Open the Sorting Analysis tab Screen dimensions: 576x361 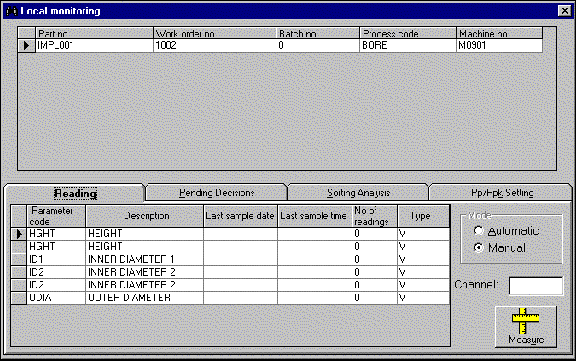click(x=359, y=193)
